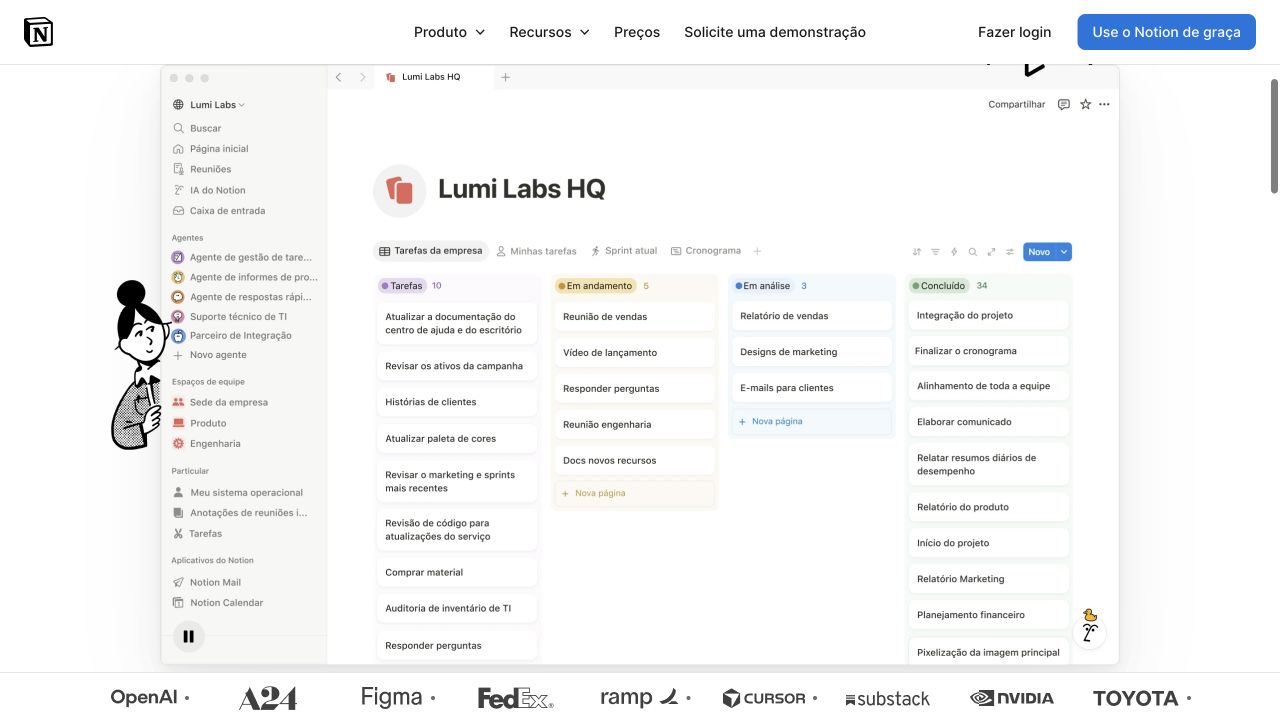Screen dimensions: 1280x720
Task: Open the Lumi Labs workspace switcher
Action: tap(209, 105)
